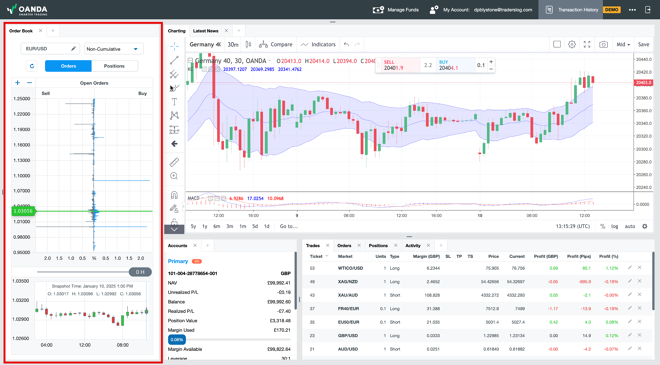Adjust the order book time slider handle
Viewport: 660px width, 365px height.
pos(140,272)
